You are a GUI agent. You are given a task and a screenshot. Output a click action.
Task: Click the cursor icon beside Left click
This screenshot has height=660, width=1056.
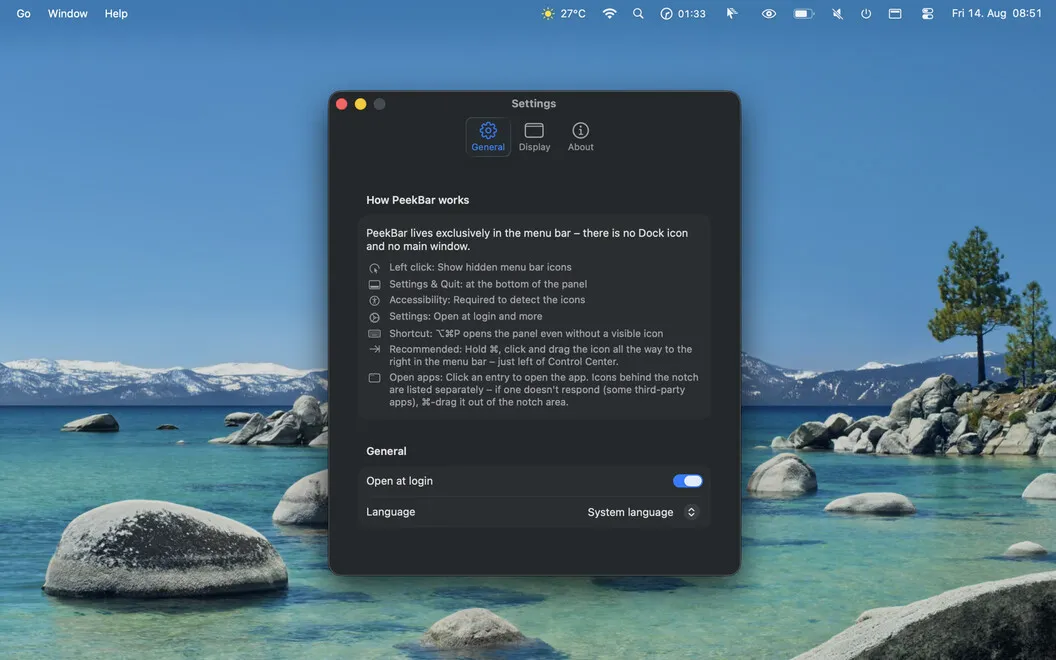[374, 268]
